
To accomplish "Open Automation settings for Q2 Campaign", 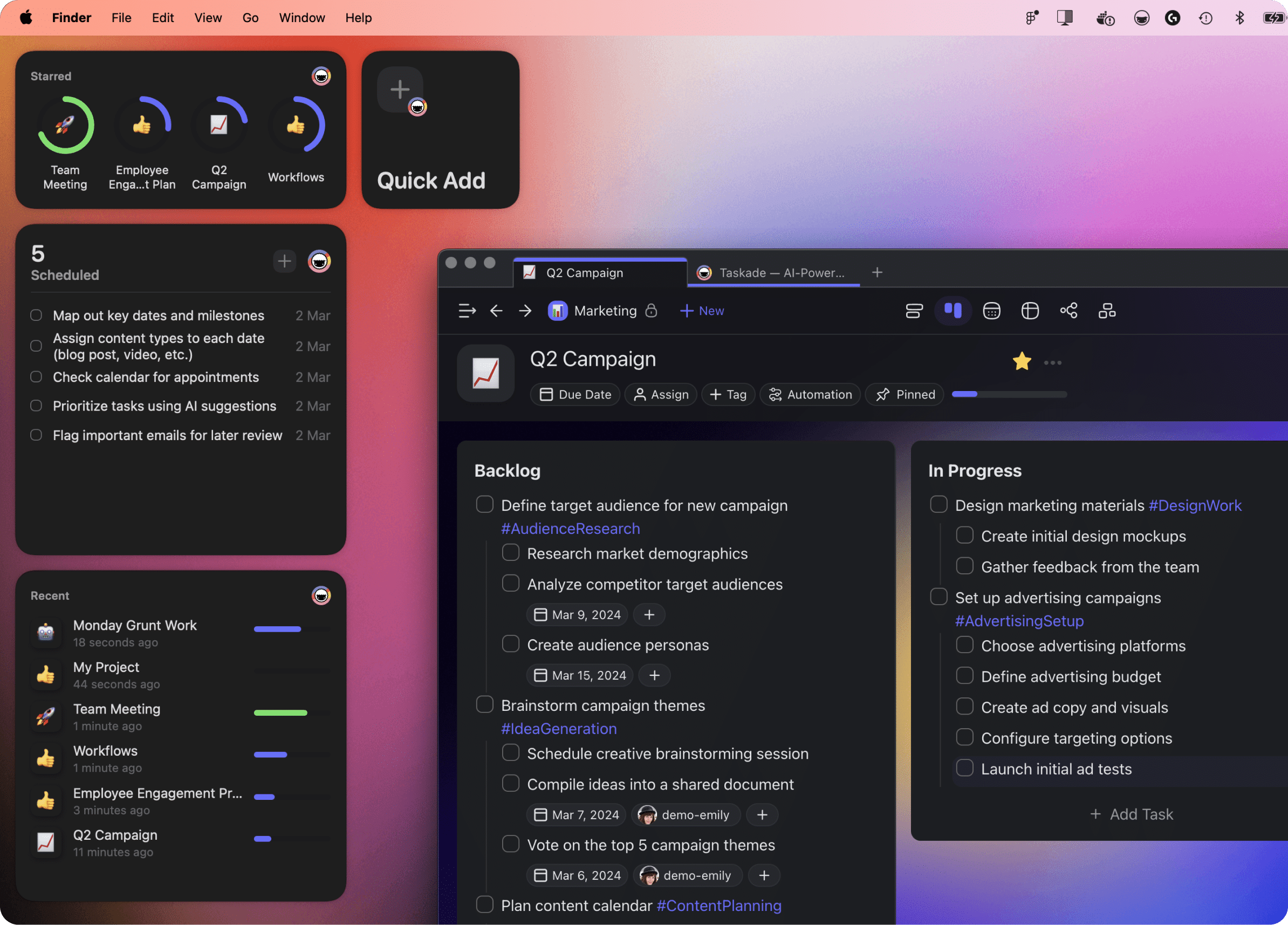I will tap(811, 394).
